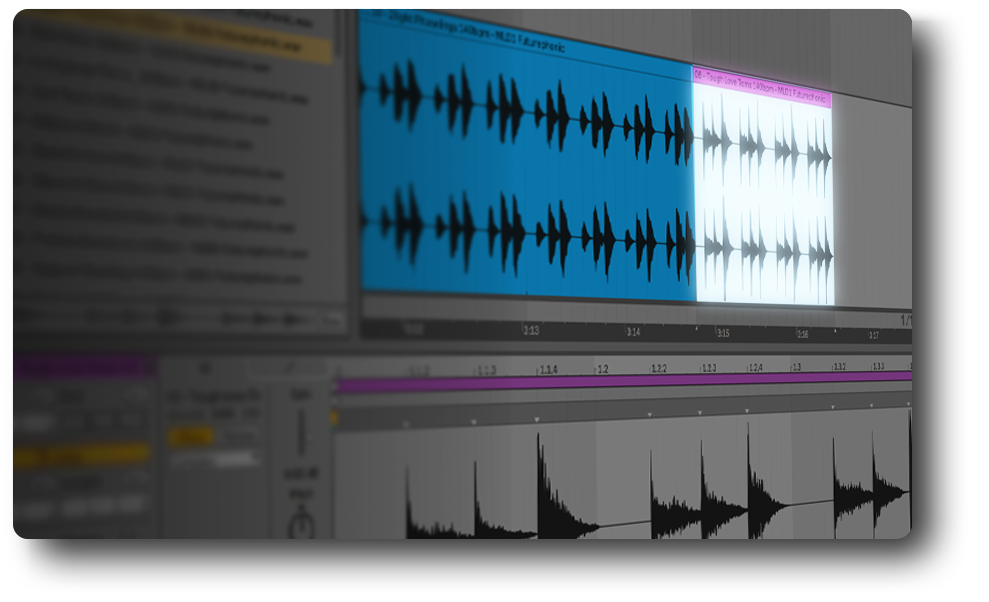
Task: Click the preview bar below browser list
Action: (180, 318)
